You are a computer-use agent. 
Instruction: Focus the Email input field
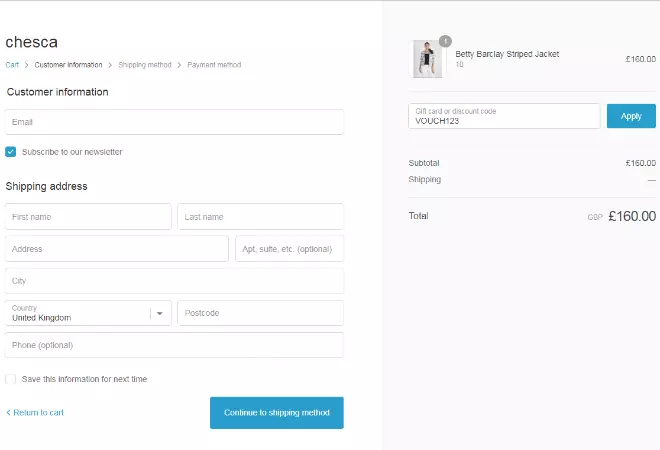coord(174,122)
